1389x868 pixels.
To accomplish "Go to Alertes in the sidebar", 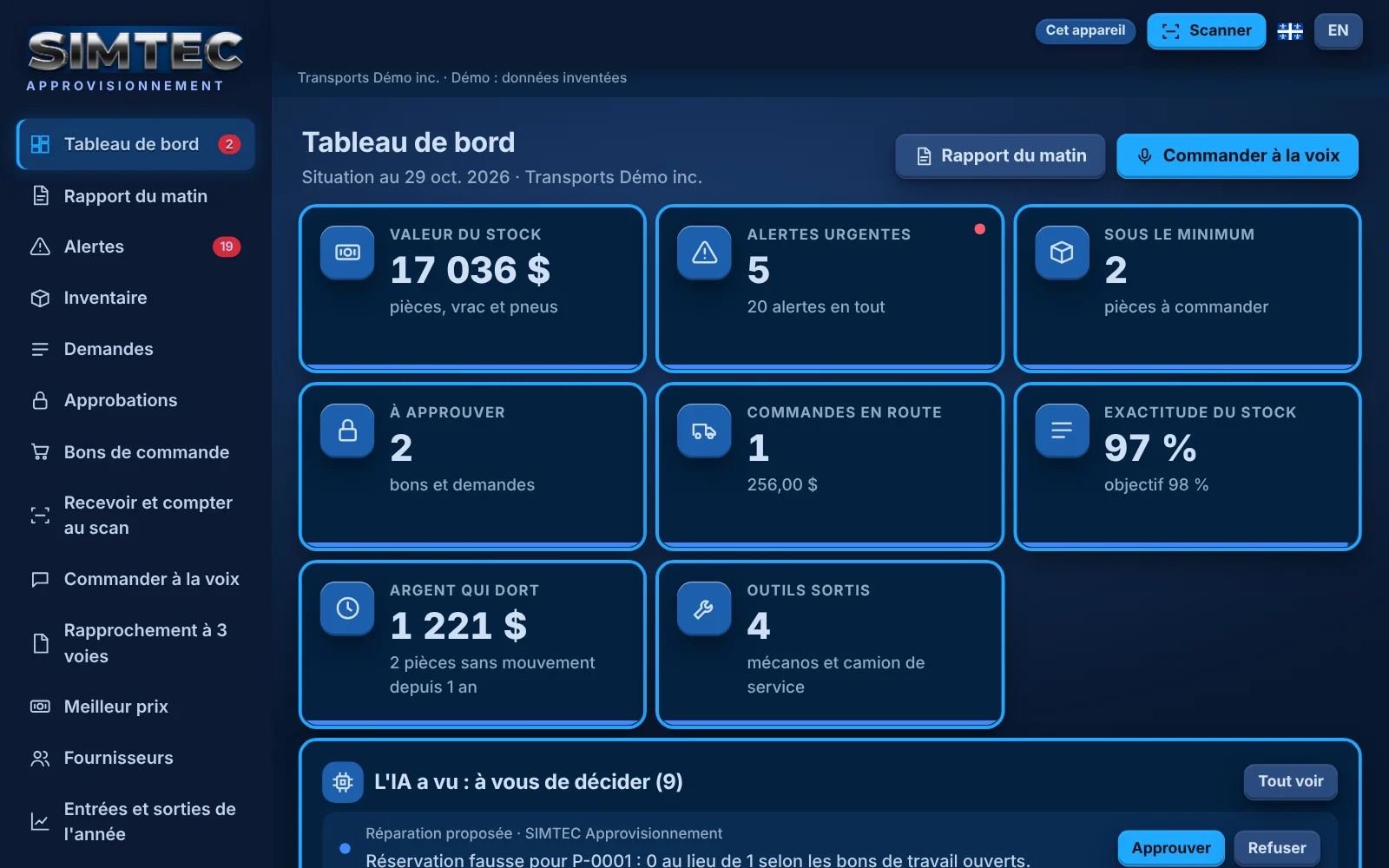I will pyautogui.click(x=135, y=247).
